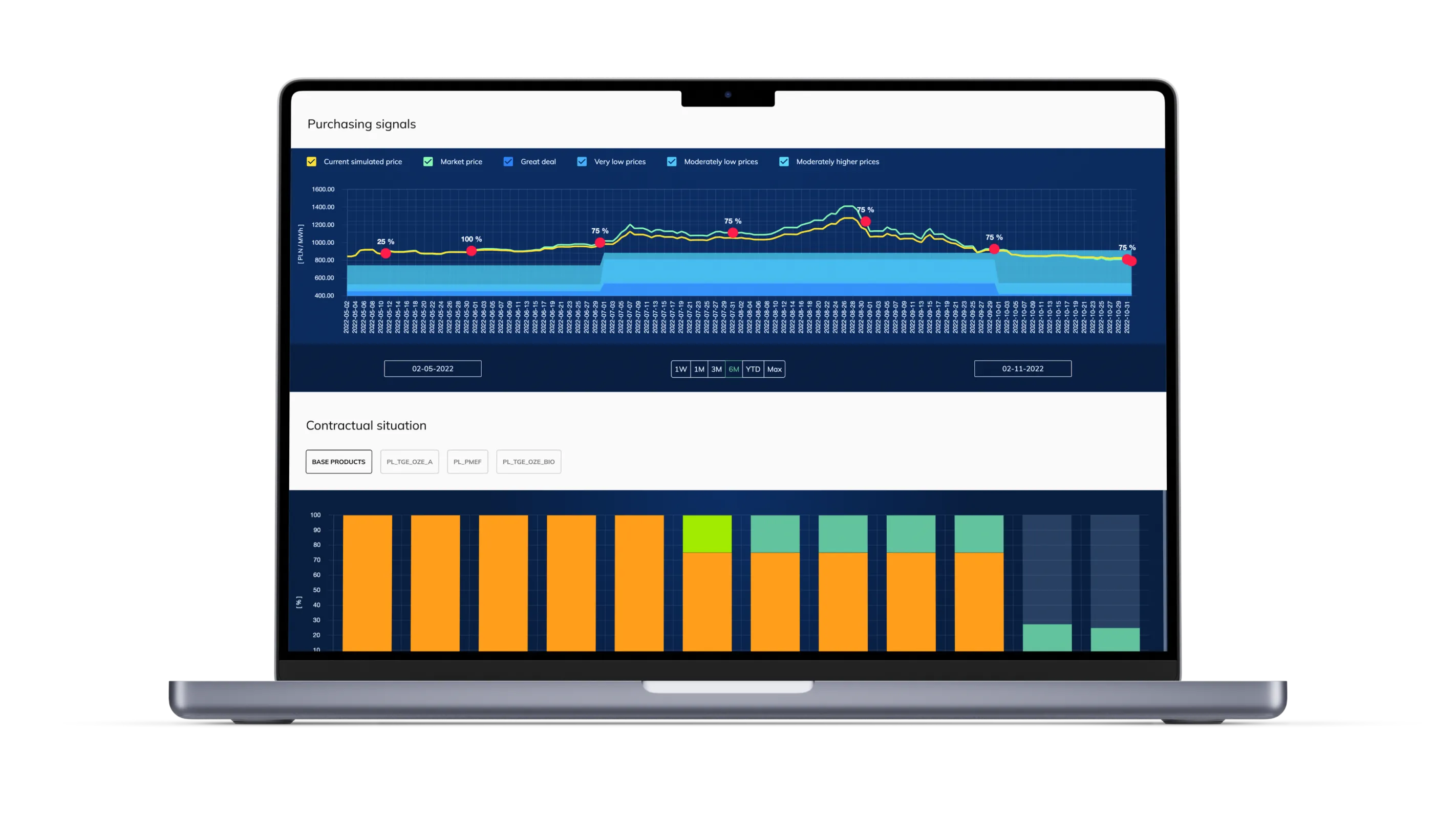Disable the Very low prices series

[x=582, y=162]
